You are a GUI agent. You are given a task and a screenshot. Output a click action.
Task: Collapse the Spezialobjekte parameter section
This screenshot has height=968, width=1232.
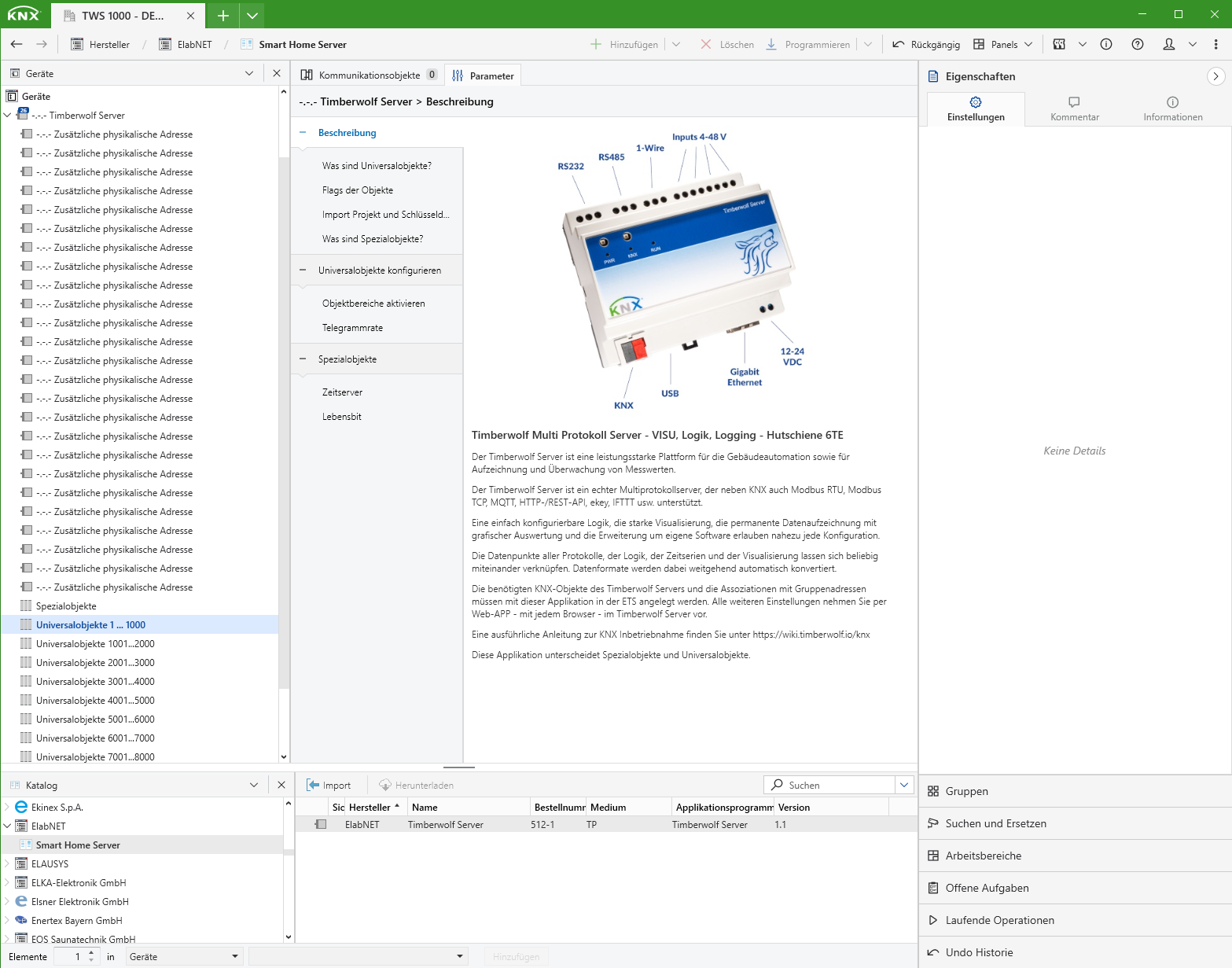tap(303, 359)
